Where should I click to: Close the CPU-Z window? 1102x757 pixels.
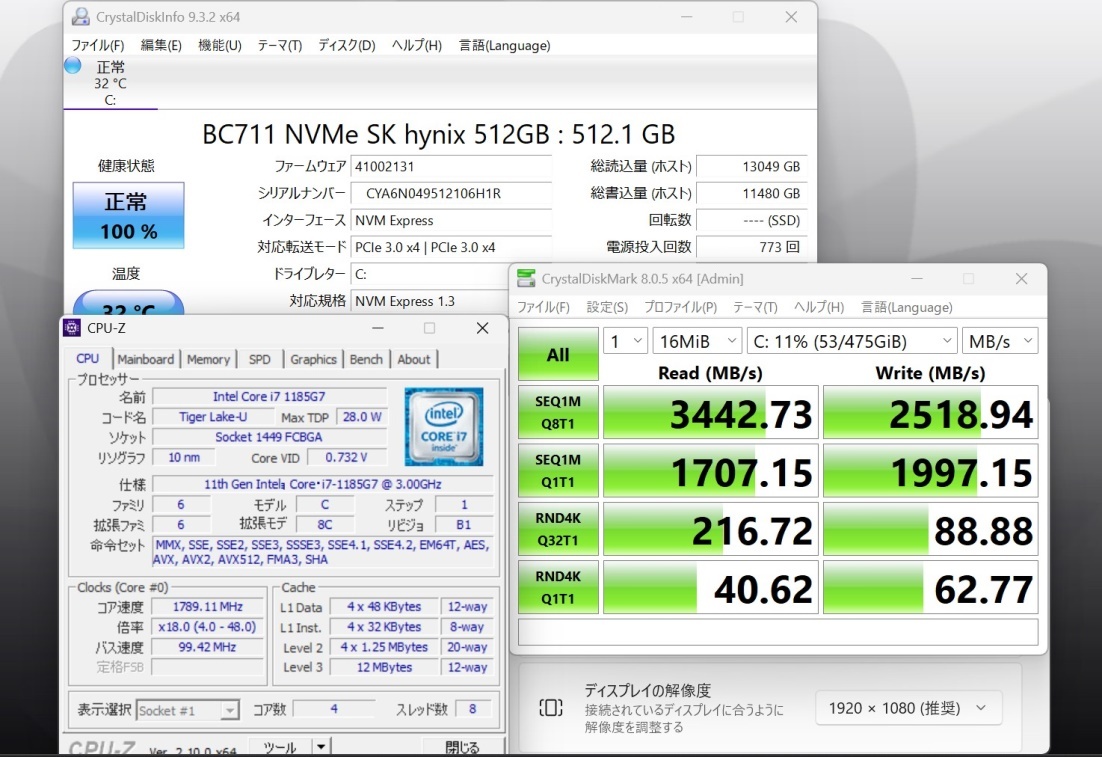(x=482, y=328)
